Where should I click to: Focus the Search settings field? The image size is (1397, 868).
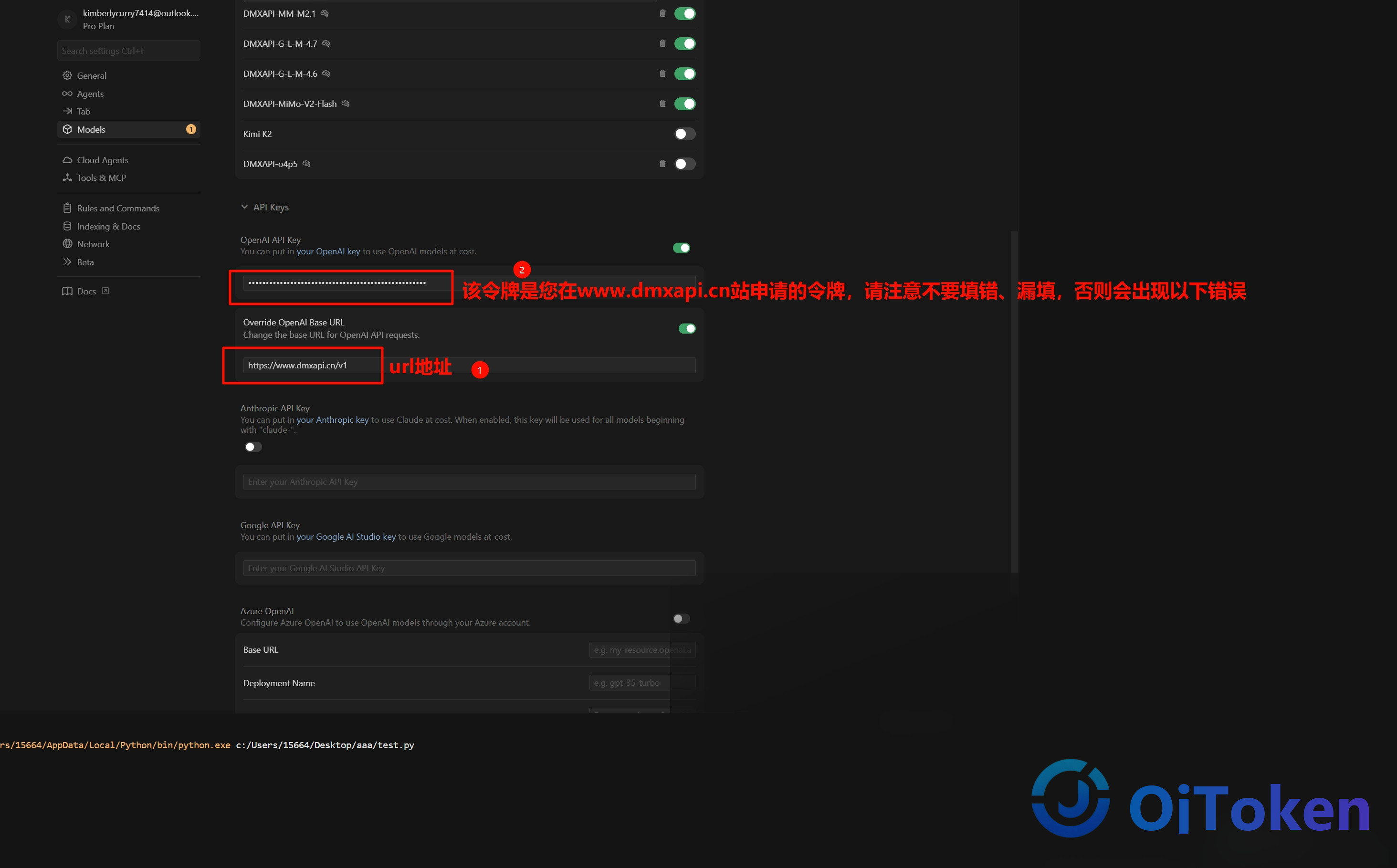pos(128,51)
